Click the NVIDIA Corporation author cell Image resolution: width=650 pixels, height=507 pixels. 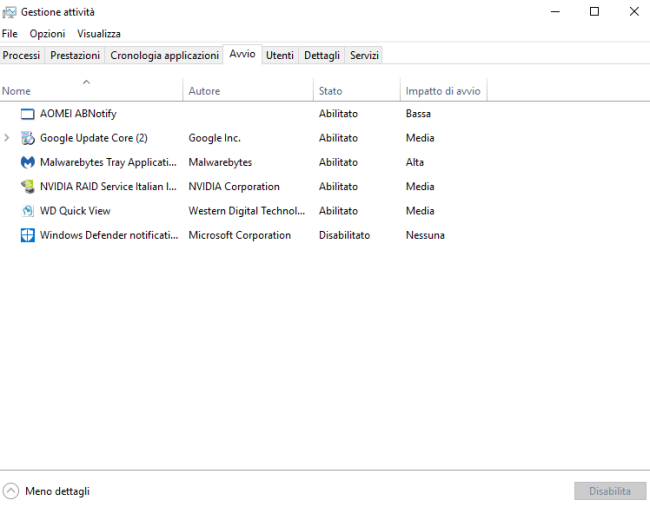[234, 187]
